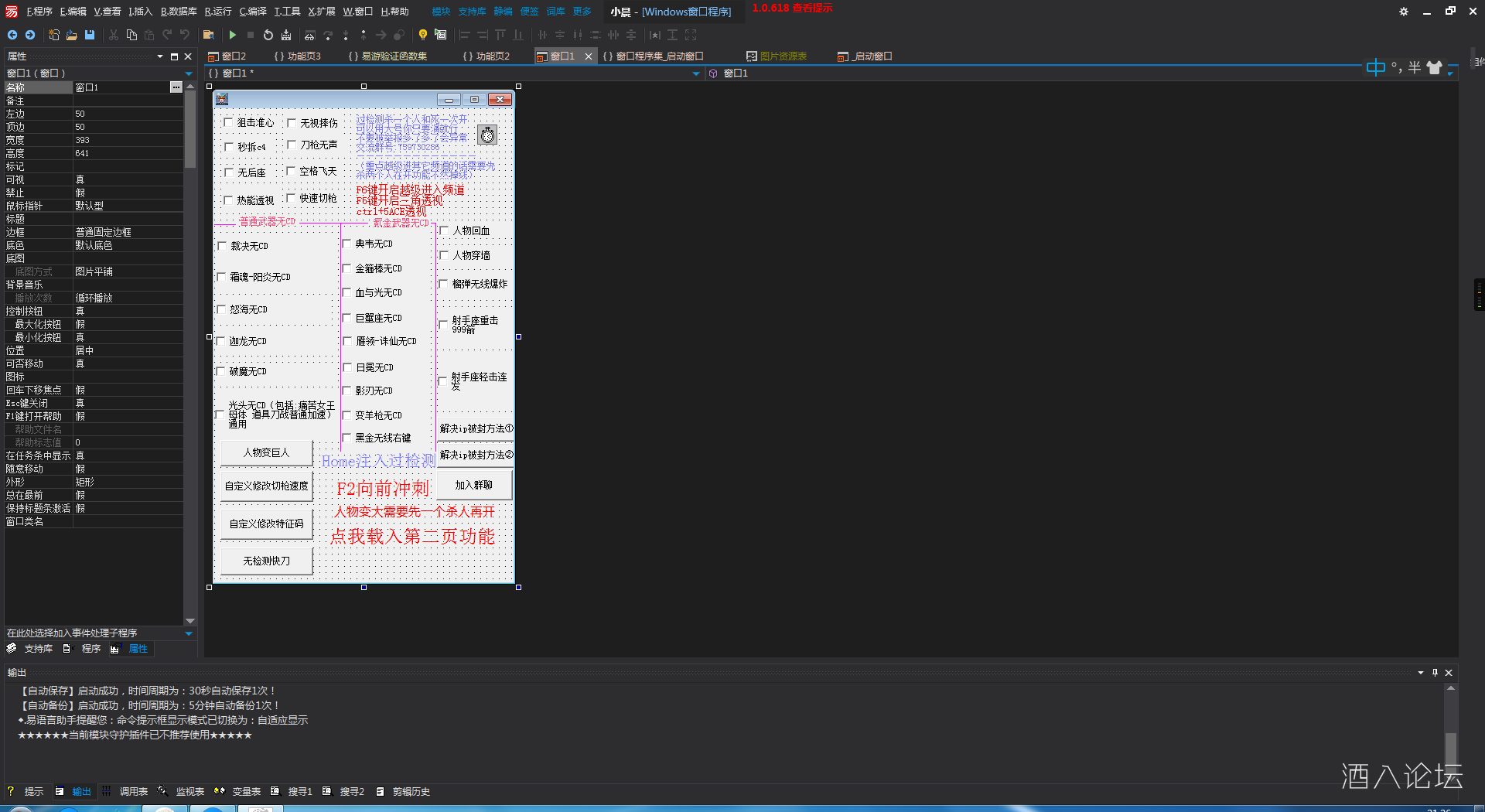Open the output panel dropdown arrow
This screenshot has width=1485, height=812.
(x=1420, y=672)
